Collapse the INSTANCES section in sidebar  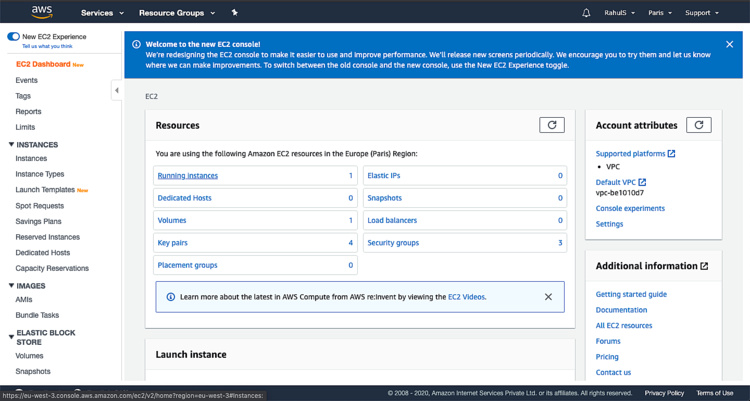9,145
